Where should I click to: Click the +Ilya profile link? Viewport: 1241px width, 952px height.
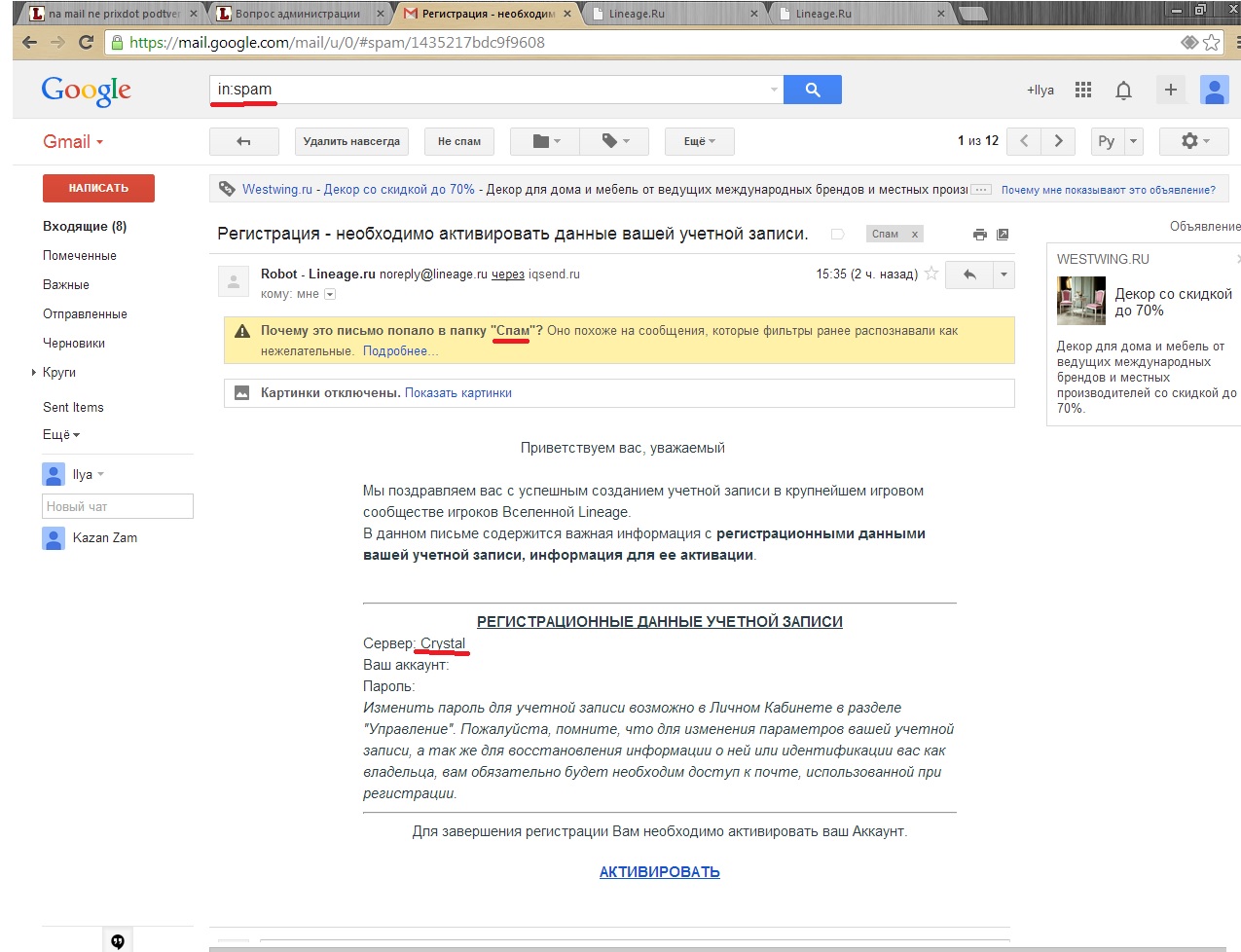pyautogui.click(x=1040, y=90)
